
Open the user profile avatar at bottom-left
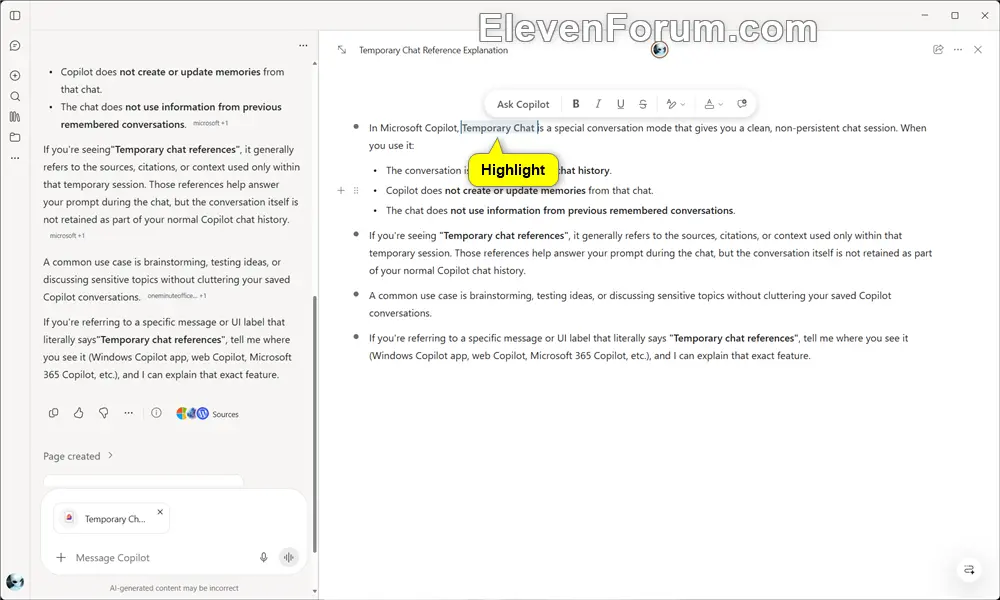(15, 581)
